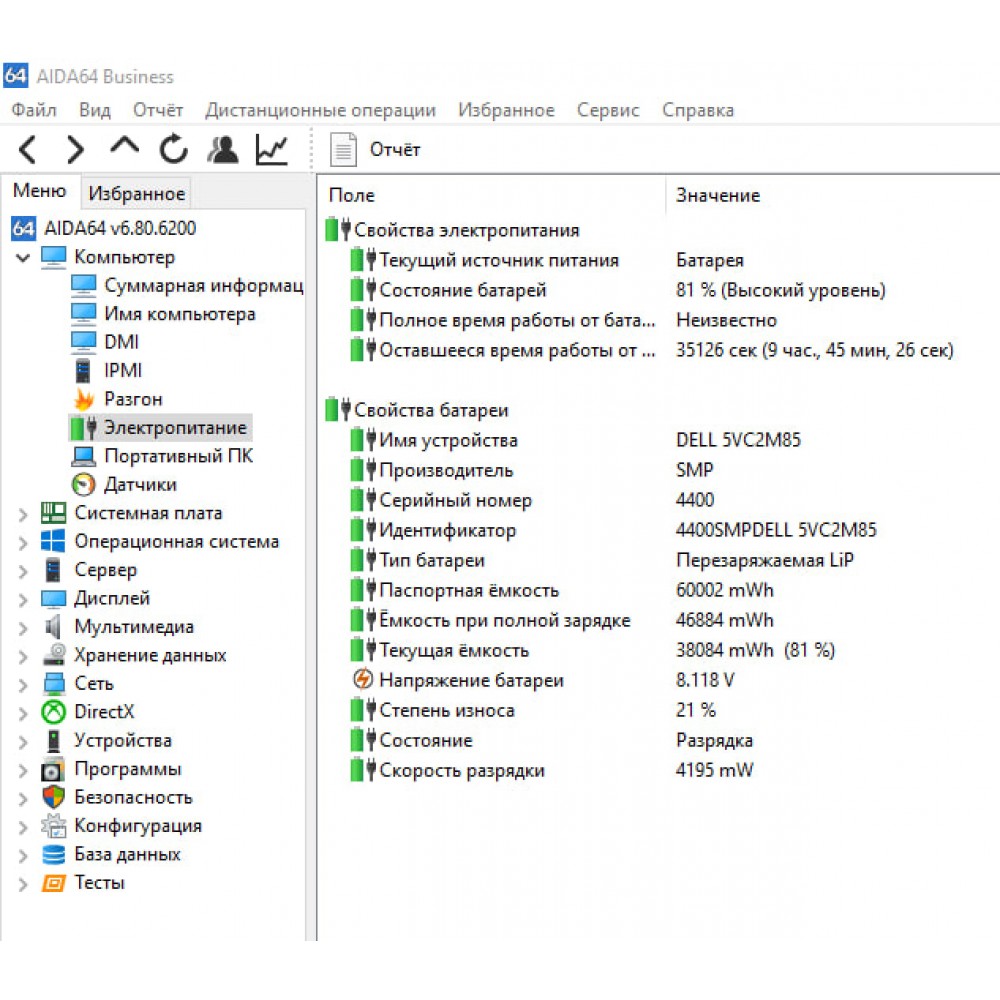Expand the Мультимедиа branch

23,628
